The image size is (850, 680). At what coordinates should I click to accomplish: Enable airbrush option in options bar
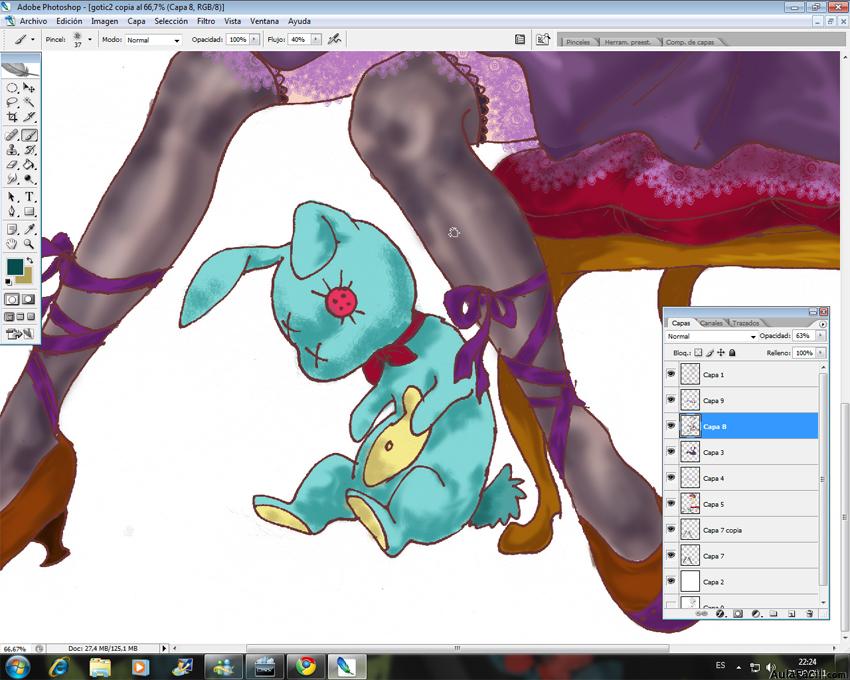coord(334,39)
